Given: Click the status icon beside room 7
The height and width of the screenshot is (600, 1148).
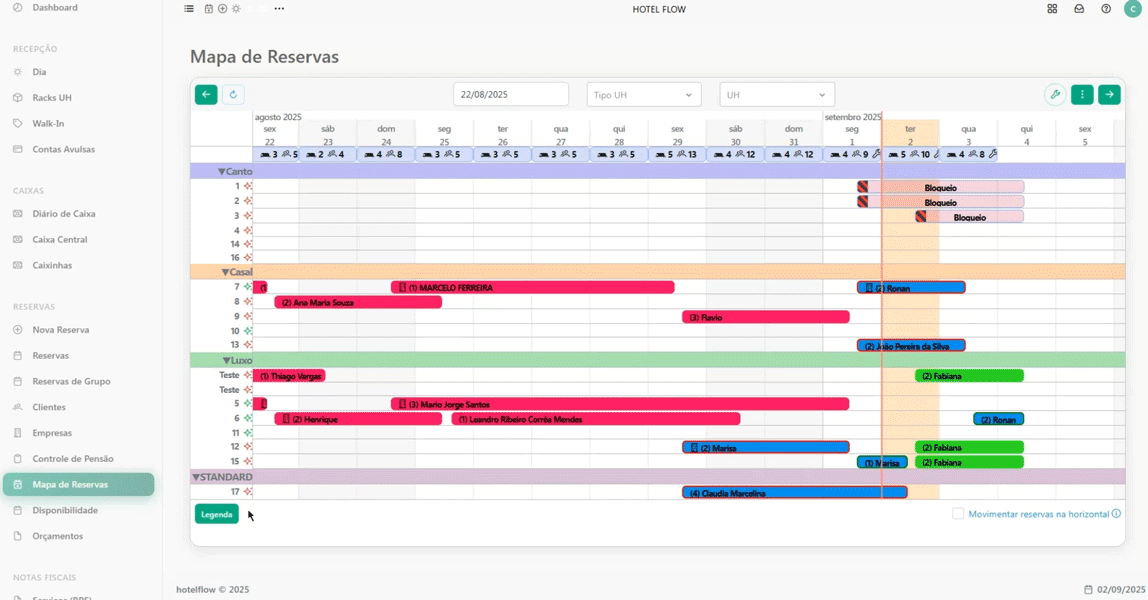Looking at the screenshot, I should 247,287.
